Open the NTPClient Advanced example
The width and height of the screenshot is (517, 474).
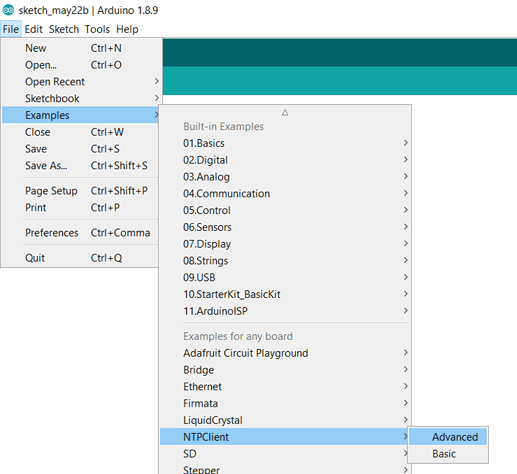click(448, 437)
